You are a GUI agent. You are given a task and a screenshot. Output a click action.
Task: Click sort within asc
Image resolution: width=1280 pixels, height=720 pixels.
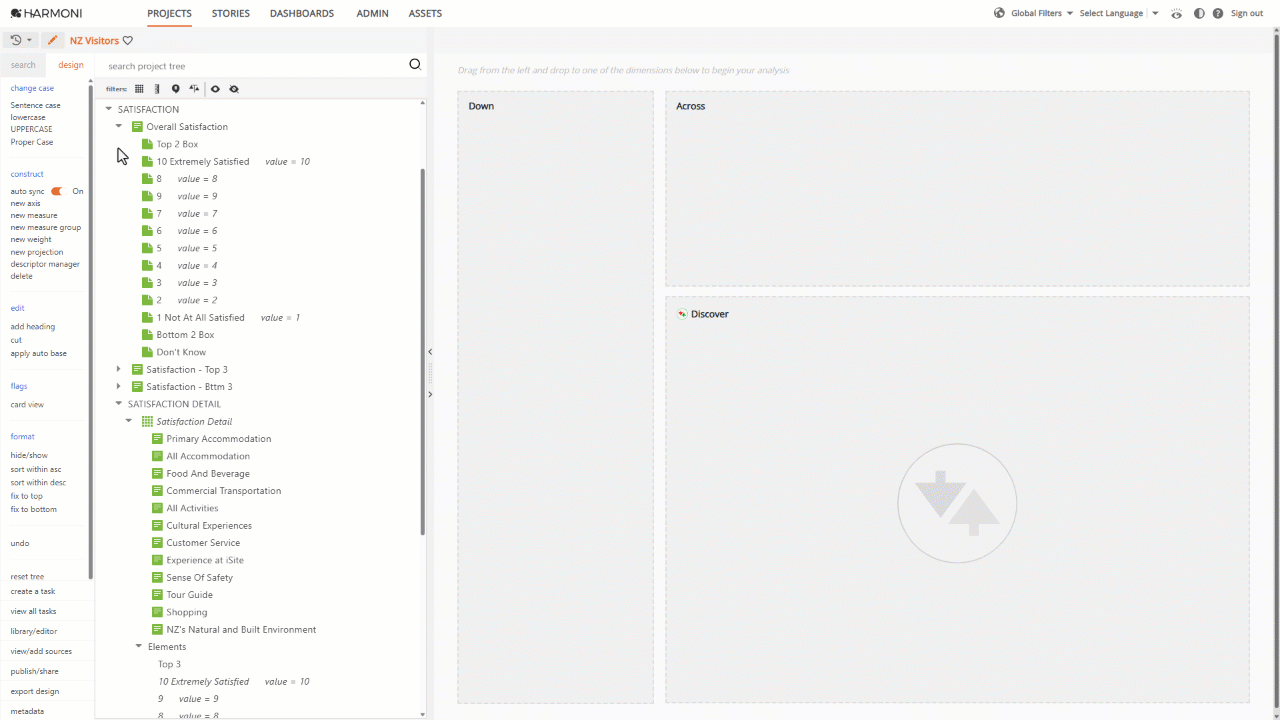coord(36,469)
